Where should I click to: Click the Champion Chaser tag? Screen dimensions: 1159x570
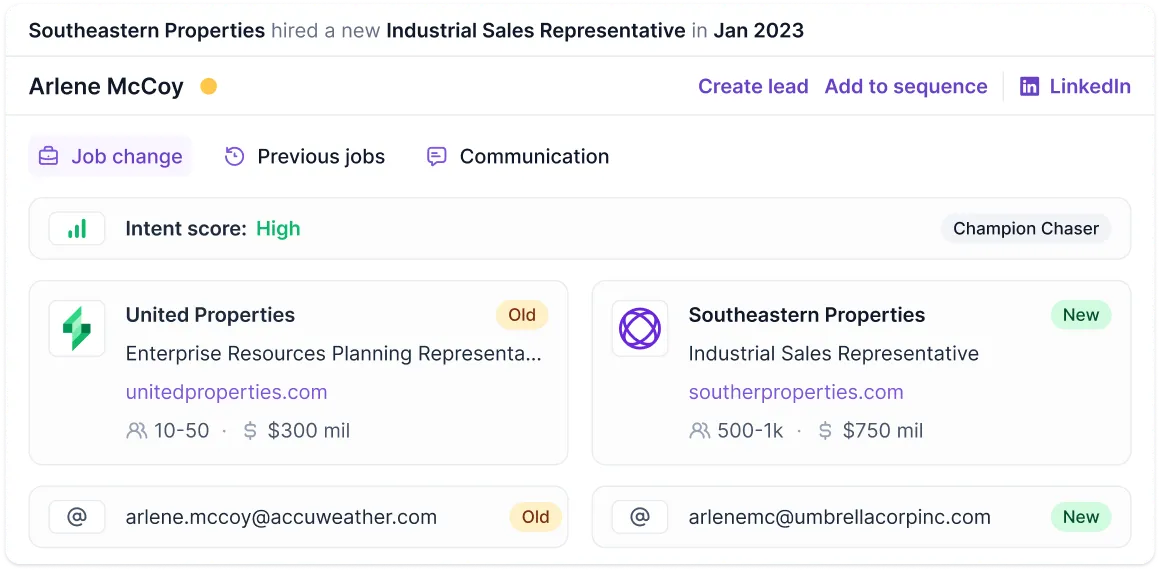[x=1026, y=228]
